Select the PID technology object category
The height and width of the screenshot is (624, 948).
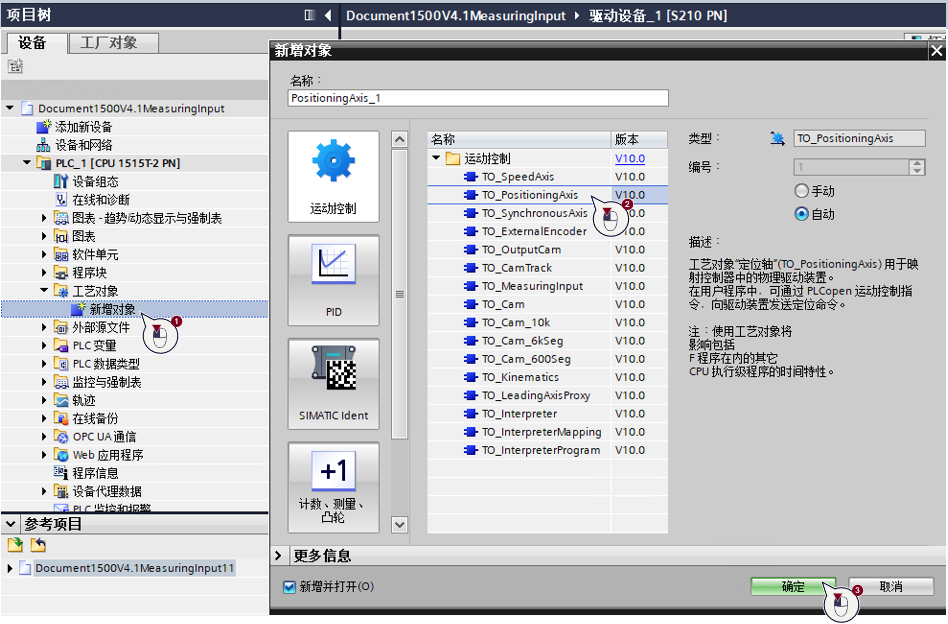tap(334, 280)
